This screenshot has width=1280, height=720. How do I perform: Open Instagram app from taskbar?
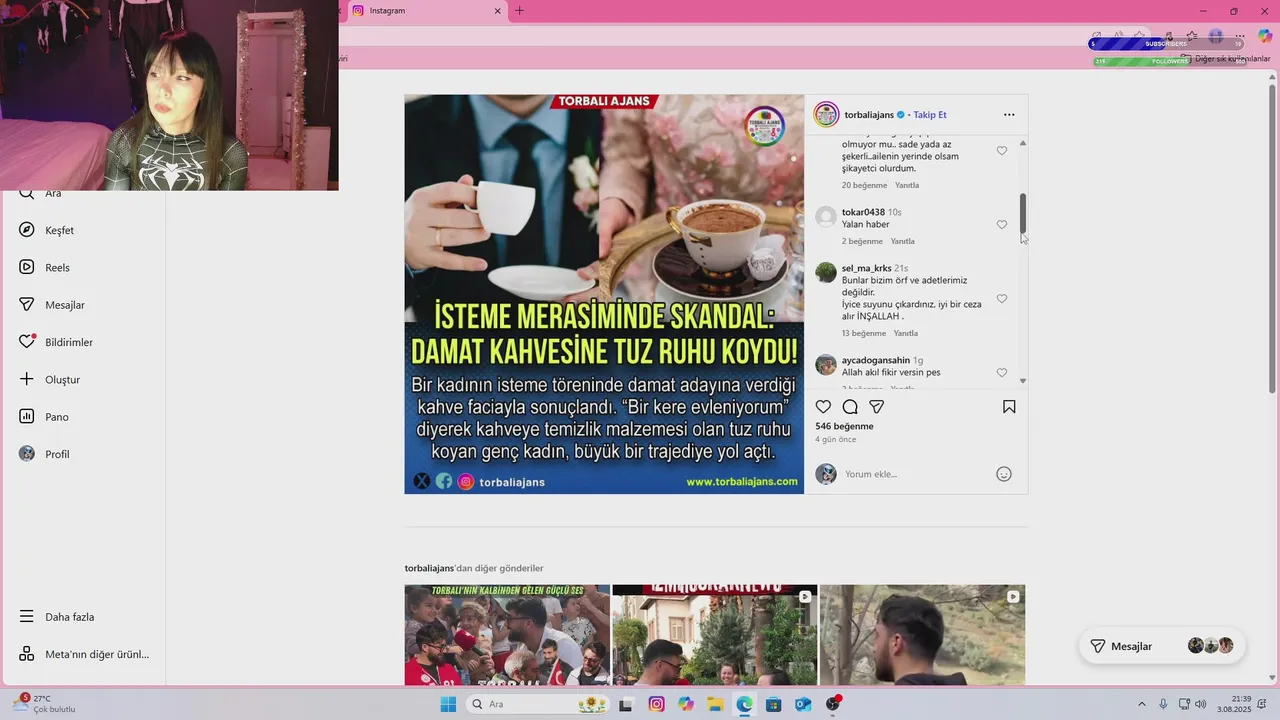point(656,704)
